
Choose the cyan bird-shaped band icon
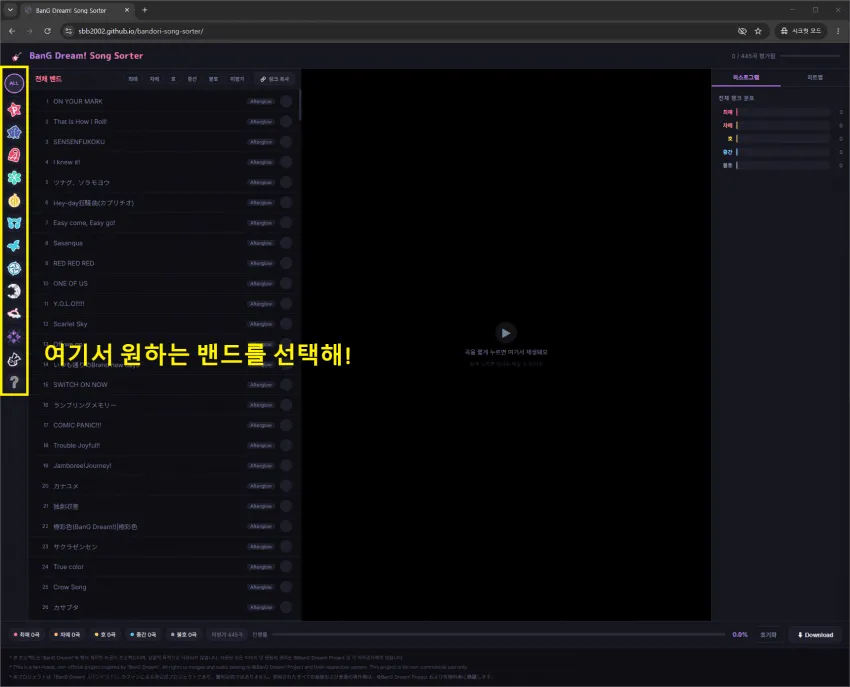click(x=14, y=246)
